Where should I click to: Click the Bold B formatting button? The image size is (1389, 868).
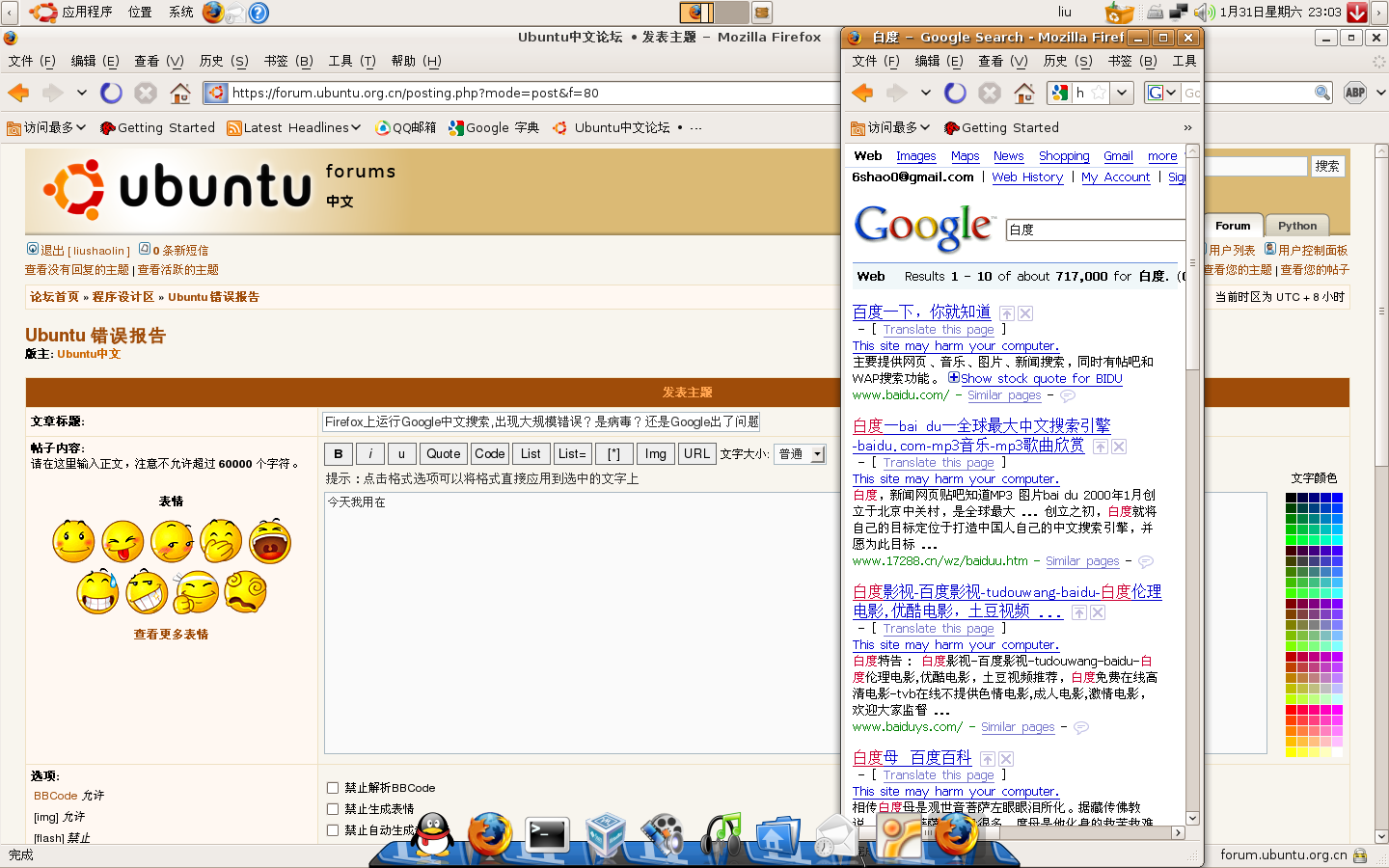(339, 454)
